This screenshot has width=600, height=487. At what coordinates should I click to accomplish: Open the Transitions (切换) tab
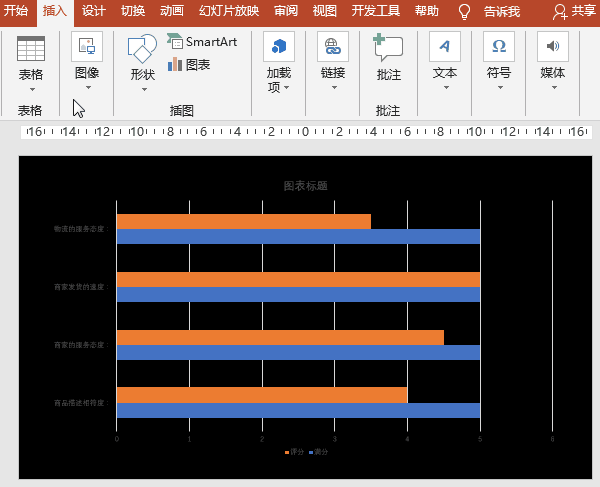pos(133,11)
